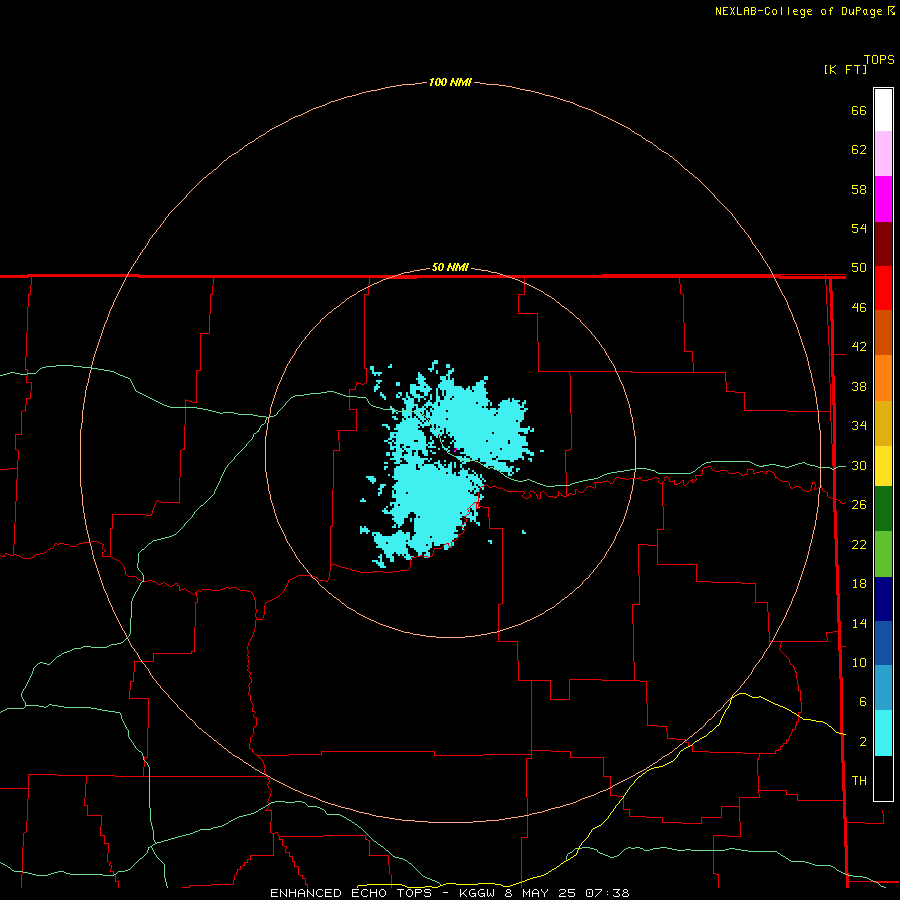The image size is (900, 900).
Task: Click the cyan 2 kft legend swatch
Action: (x=883, y=733)
